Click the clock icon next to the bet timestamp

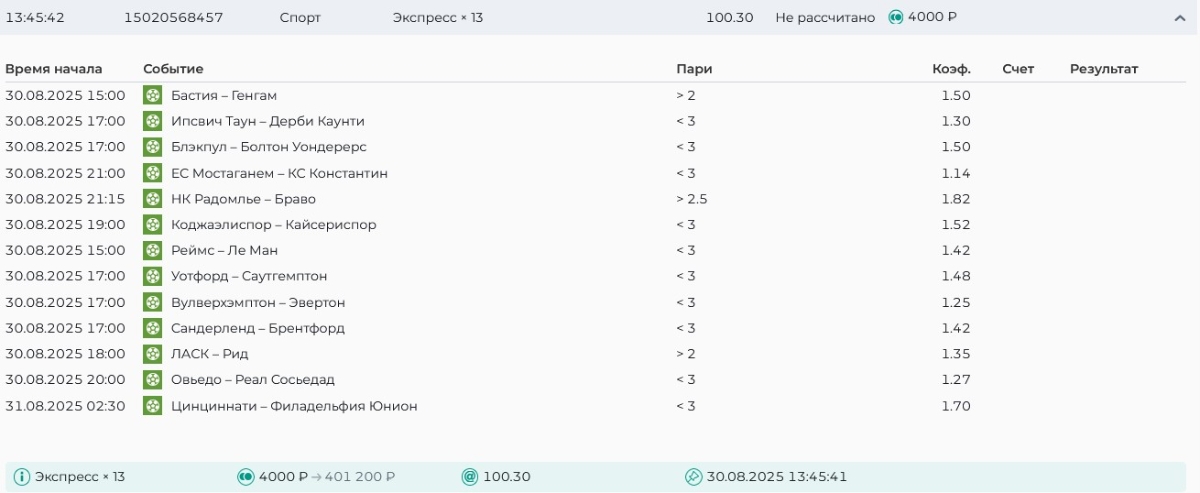point(693,477)
